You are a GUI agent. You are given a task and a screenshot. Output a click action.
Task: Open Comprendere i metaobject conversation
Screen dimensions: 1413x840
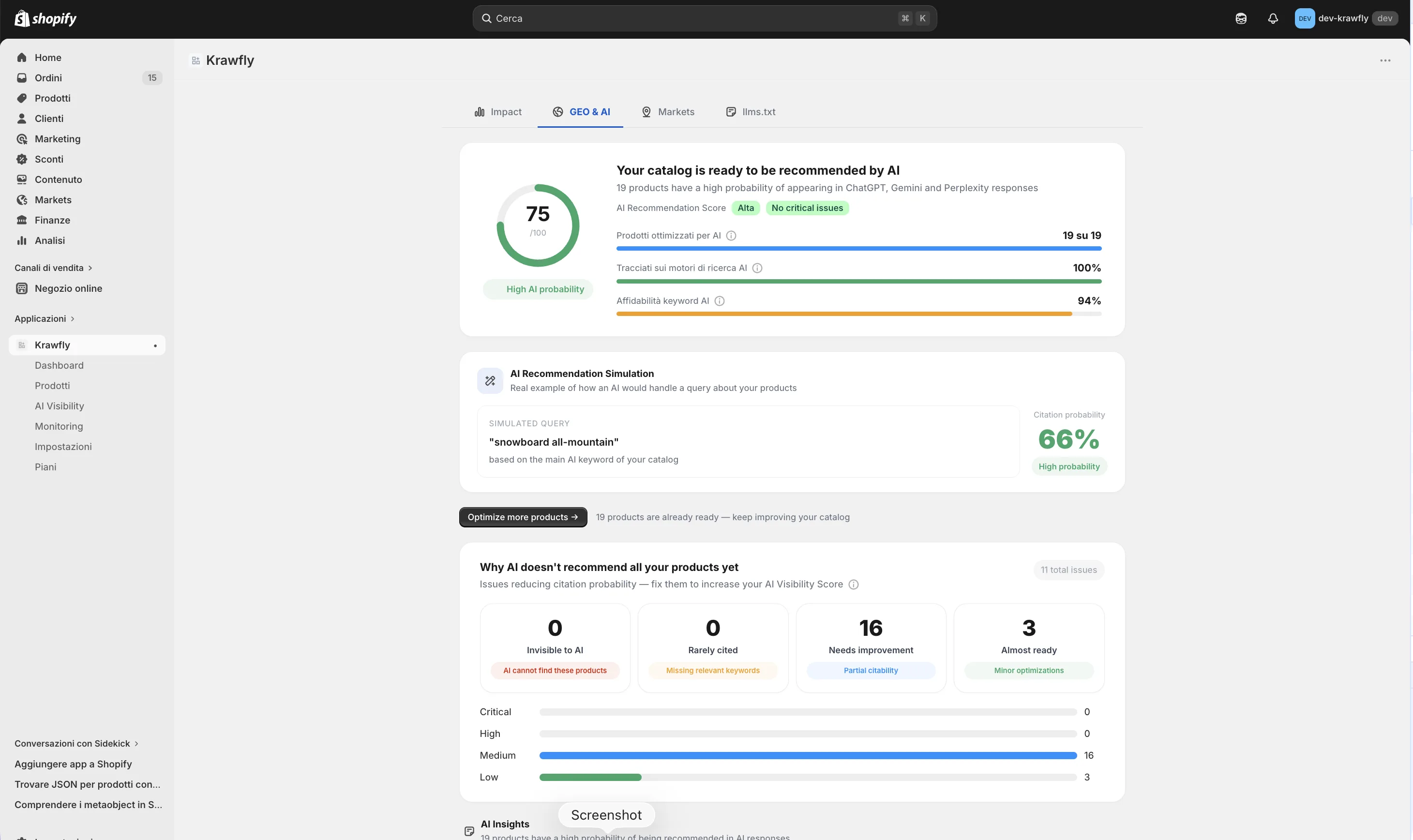[x=88, y=805]
